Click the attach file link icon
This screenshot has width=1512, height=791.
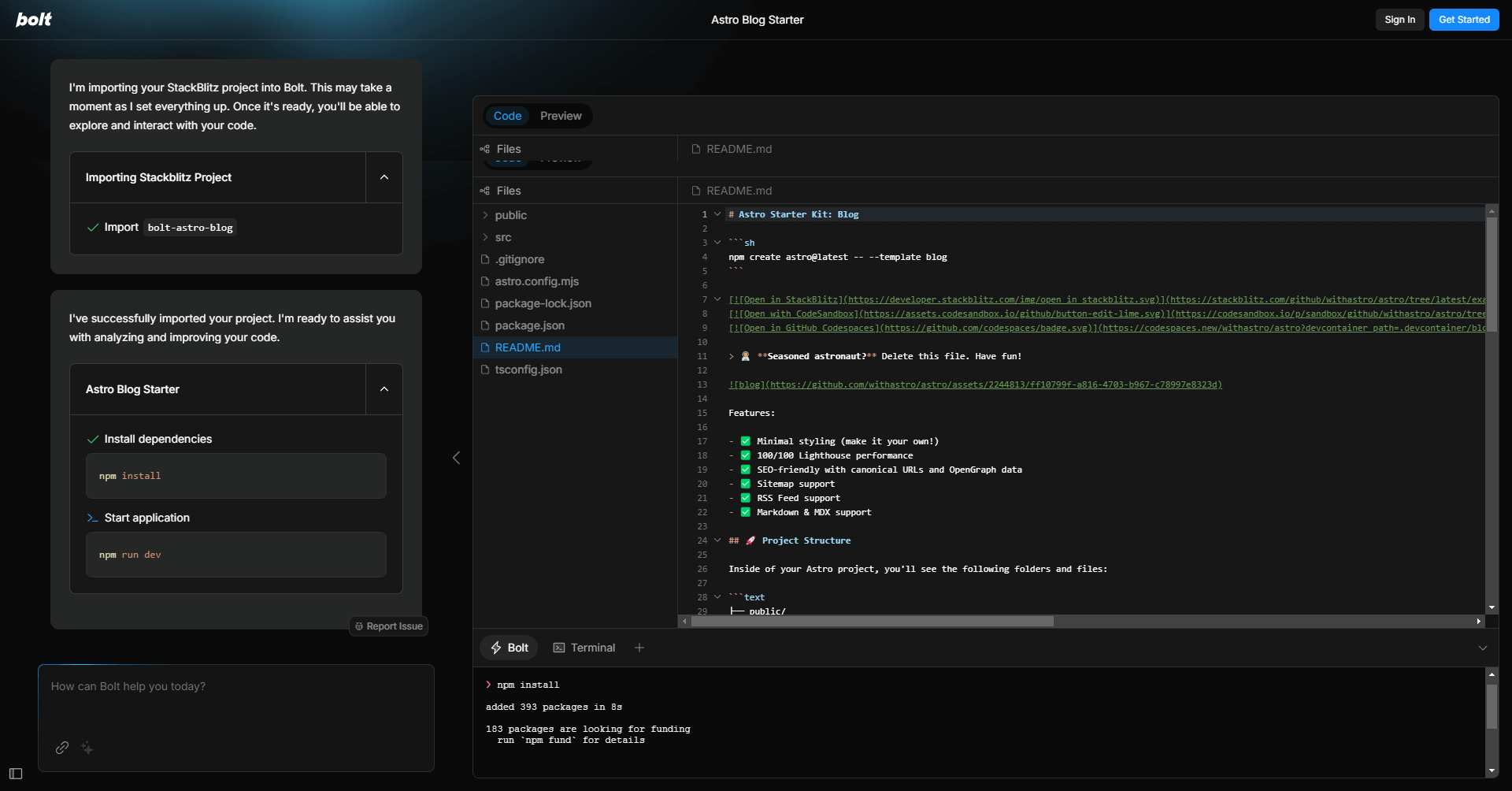point(62,748)
